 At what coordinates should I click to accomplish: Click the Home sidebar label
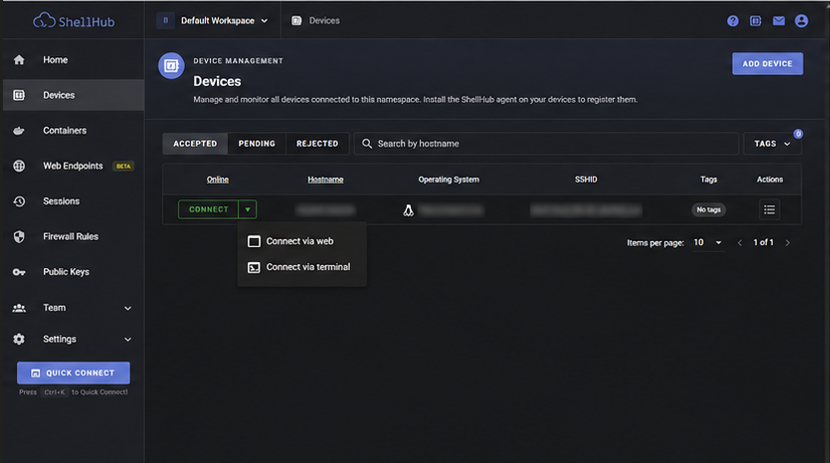click(x=56, y=60)
